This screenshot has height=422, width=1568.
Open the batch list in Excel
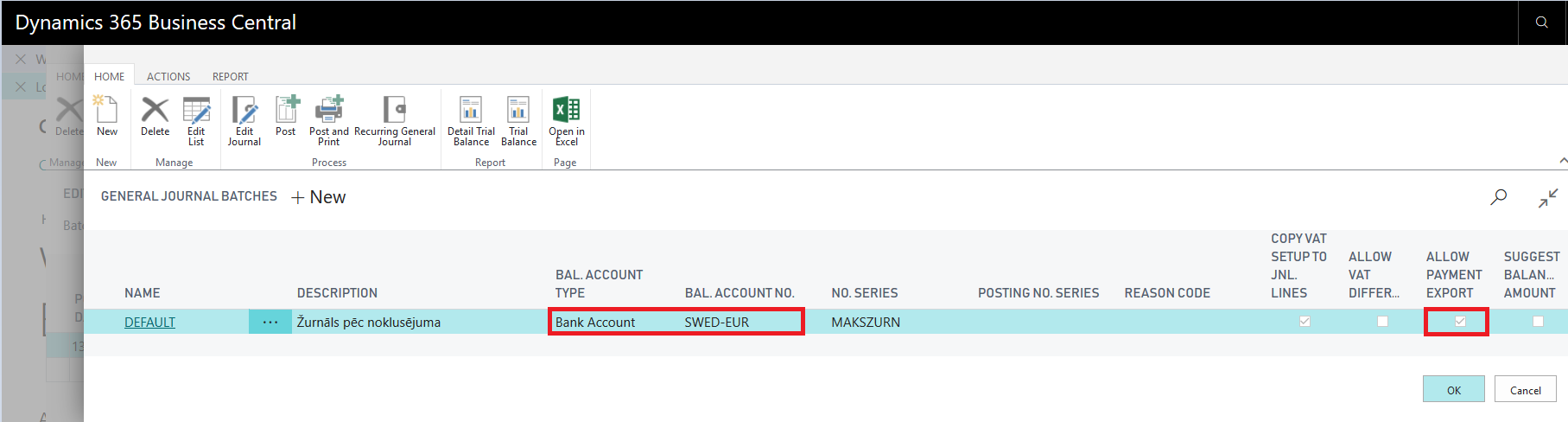click(567, 121)
